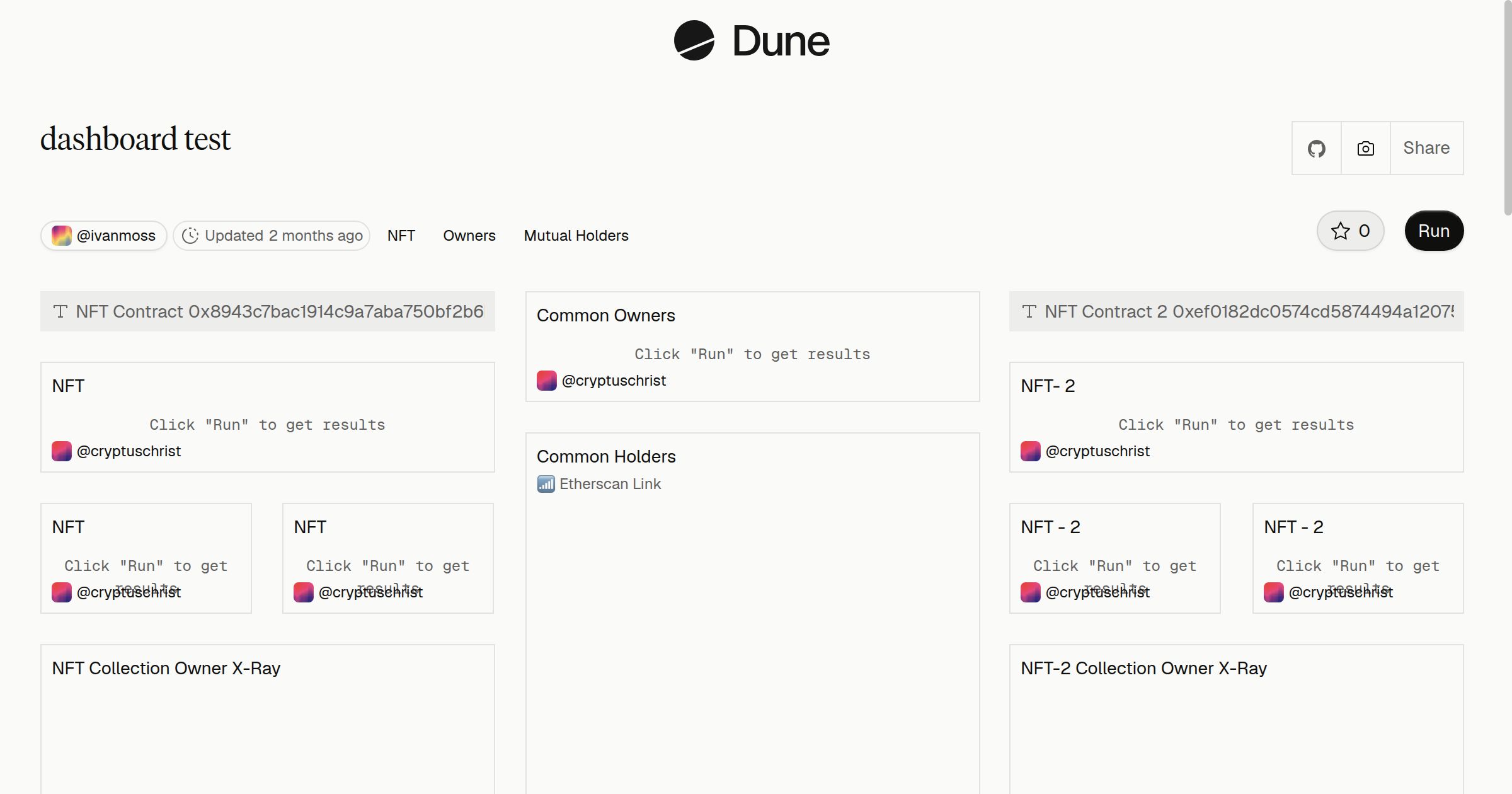The width and height of the screenshot is (1512, 794).
Task: Open the GitHub icon button
Action: (1316, 148)
